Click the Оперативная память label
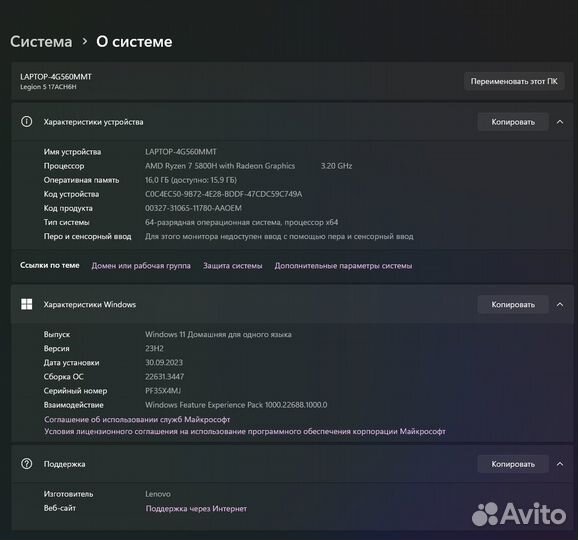The image size is (578, 540). [x=81, y=180]
